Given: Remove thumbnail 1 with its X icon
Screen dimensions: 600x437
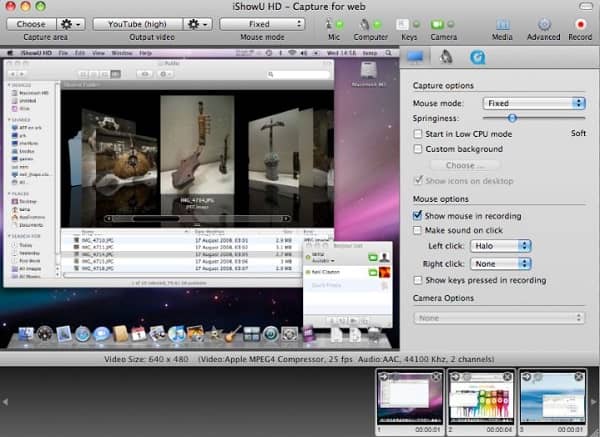Looking at the screenshot, I should (x=436, y=377).
